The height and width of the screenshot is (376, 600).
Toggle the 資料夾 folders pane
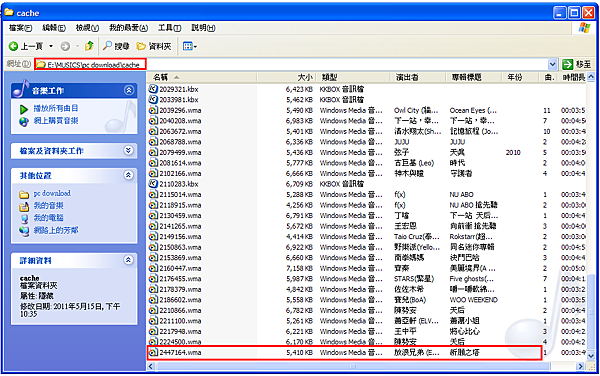click(154, 46)
